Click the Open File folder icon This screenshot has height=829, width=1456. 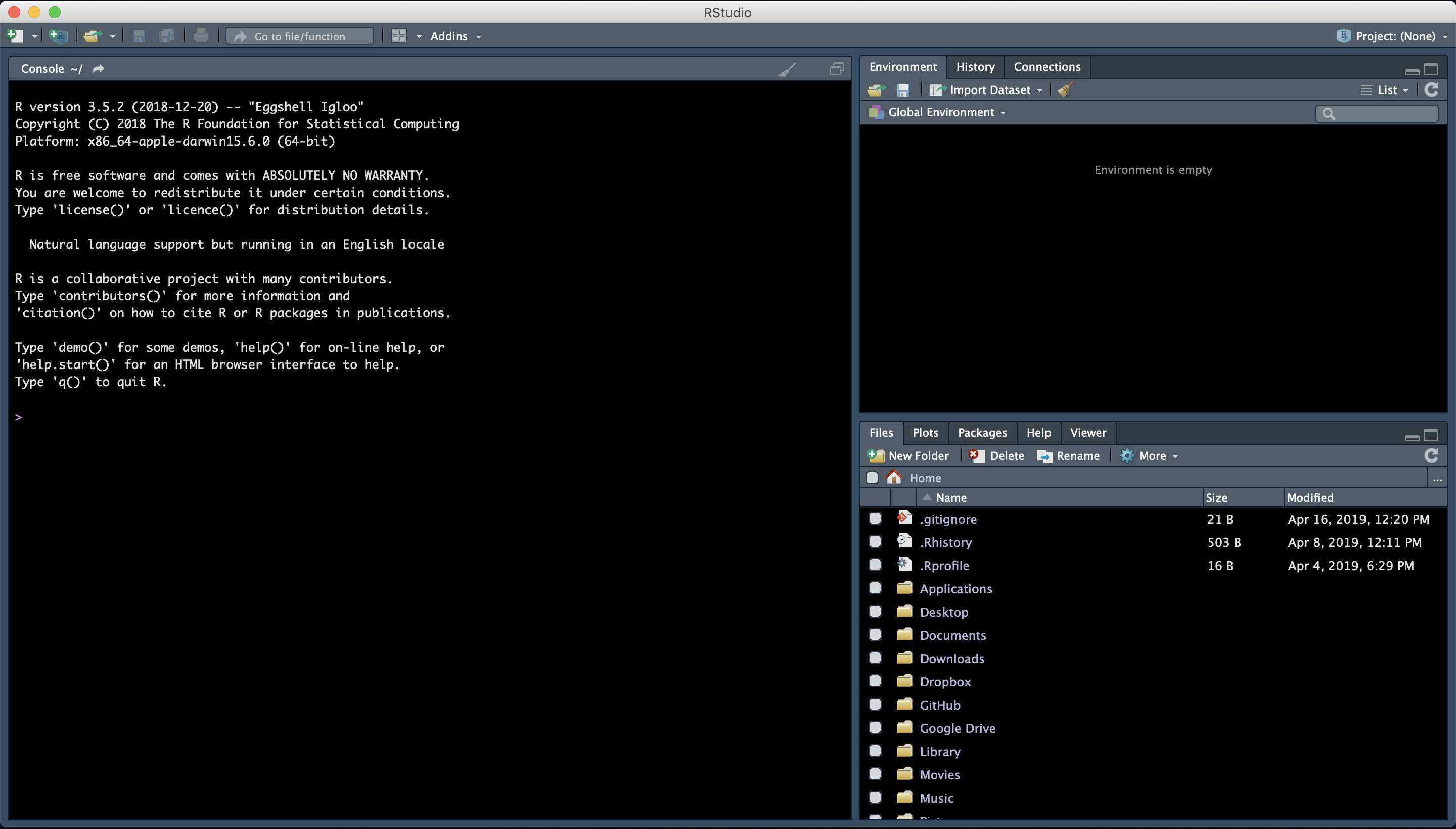pyautogui.click(x=92, y=36)
